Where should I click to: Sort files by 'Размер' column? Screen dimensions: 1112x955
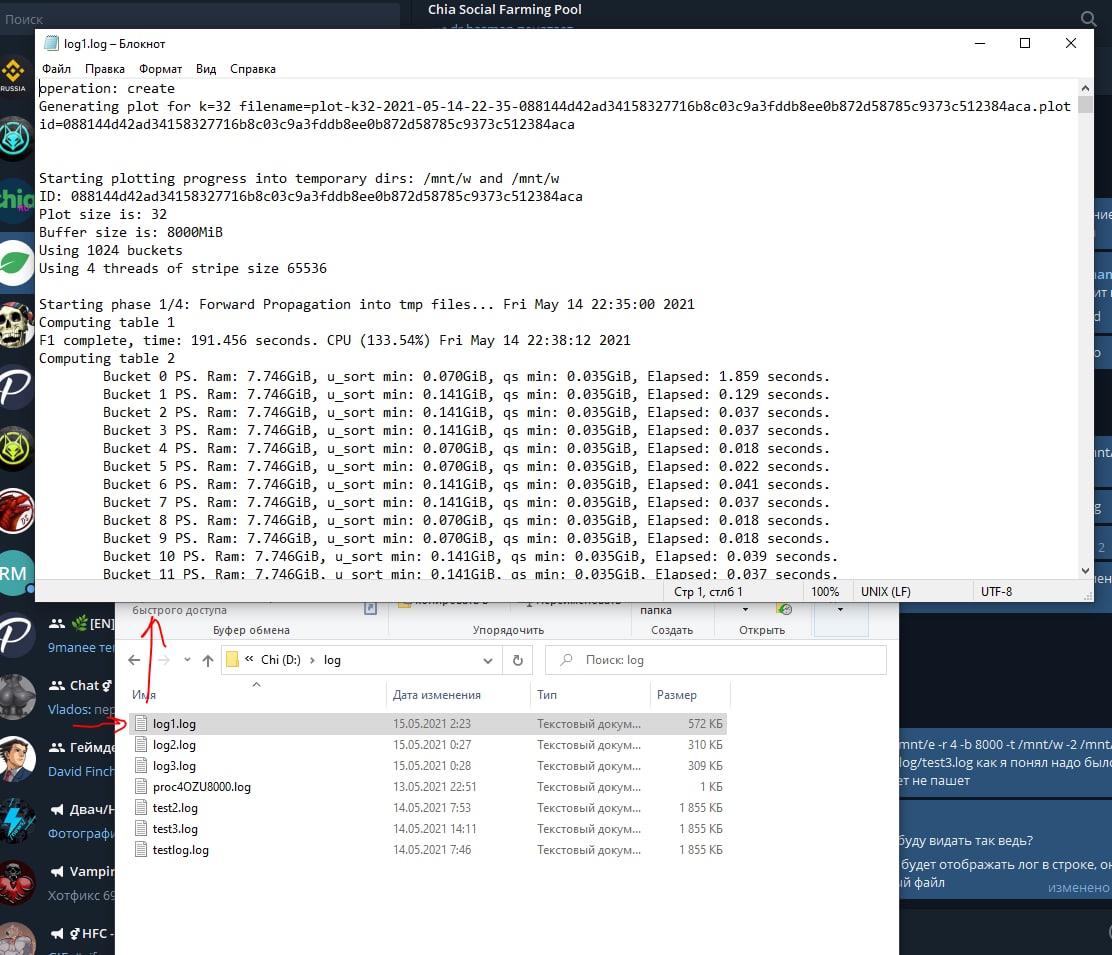[677, 695]
